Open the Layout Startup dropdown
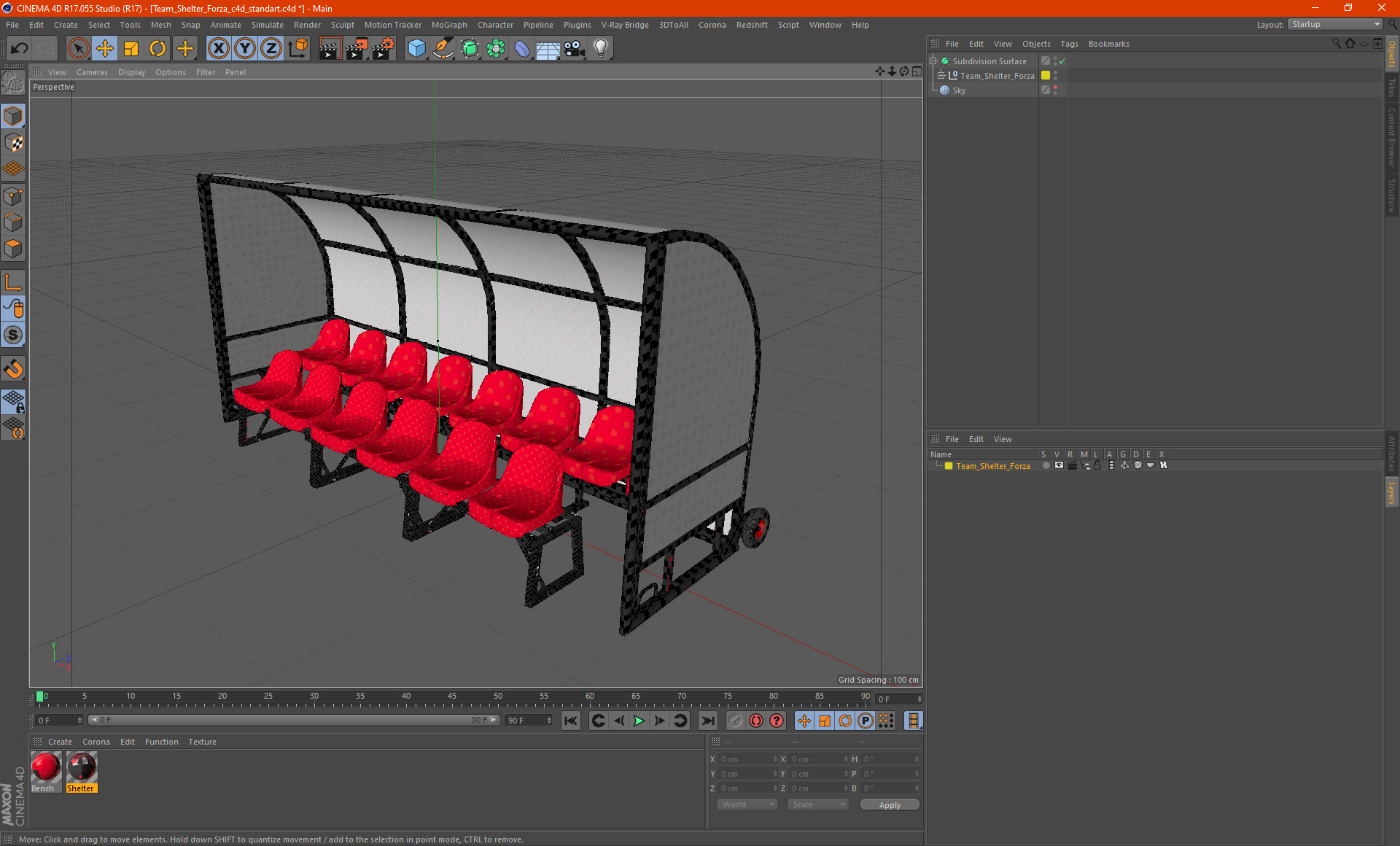Image resolution: width=1400 pixels, height=846 pixels. click(1336, 24)
